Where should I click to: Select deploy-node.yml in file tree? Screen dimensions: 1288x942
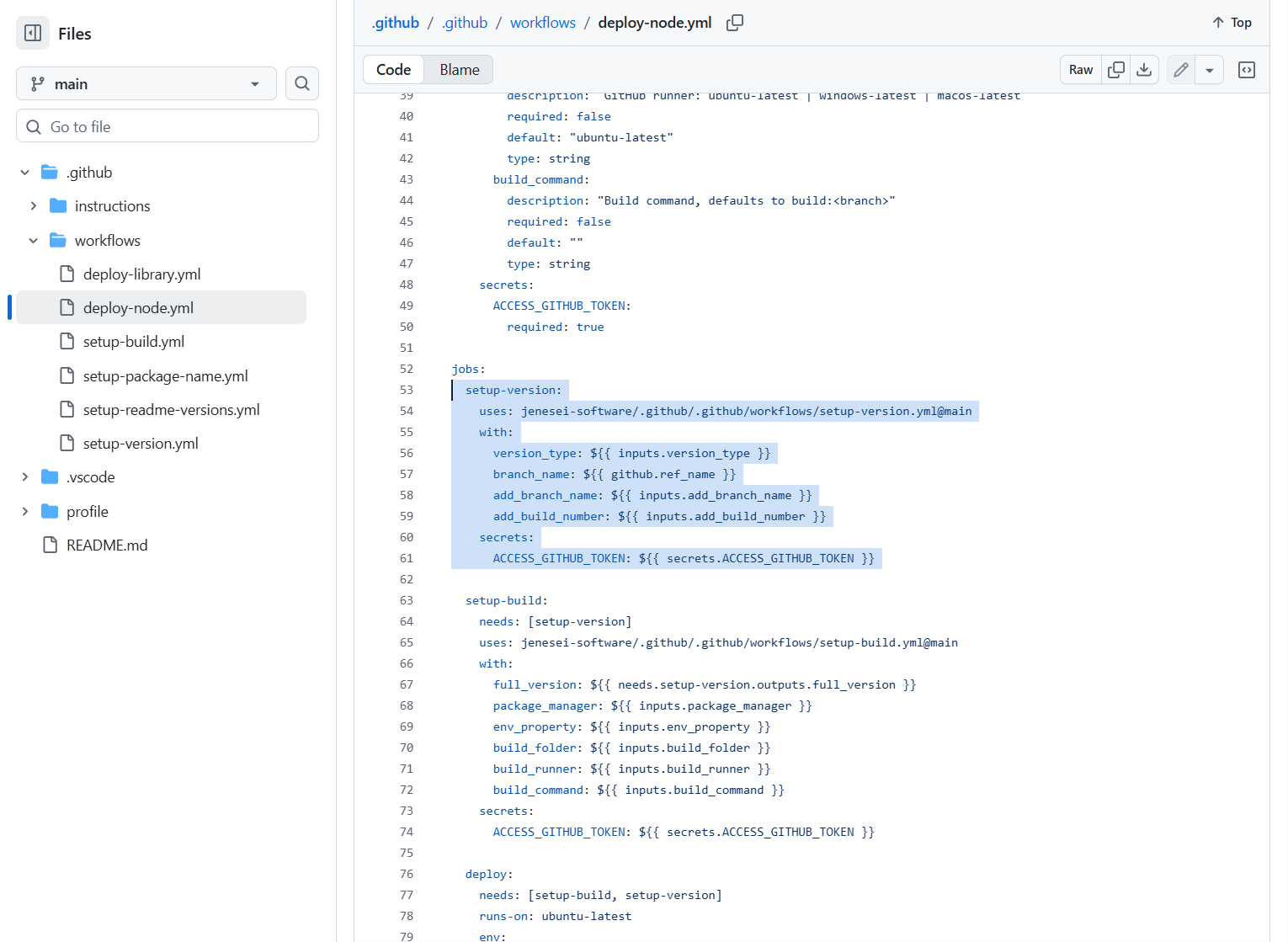click(161, 308)
